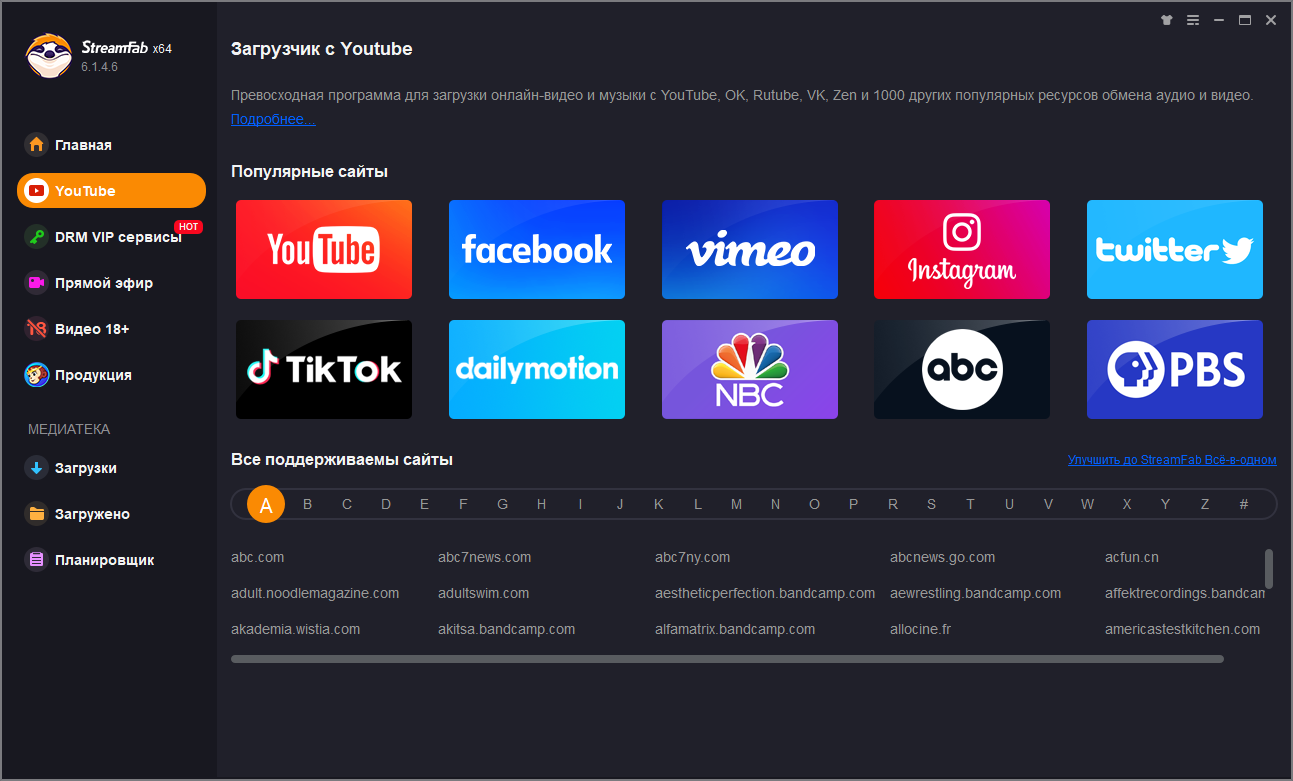Open the Twitter site tile

1175,250
